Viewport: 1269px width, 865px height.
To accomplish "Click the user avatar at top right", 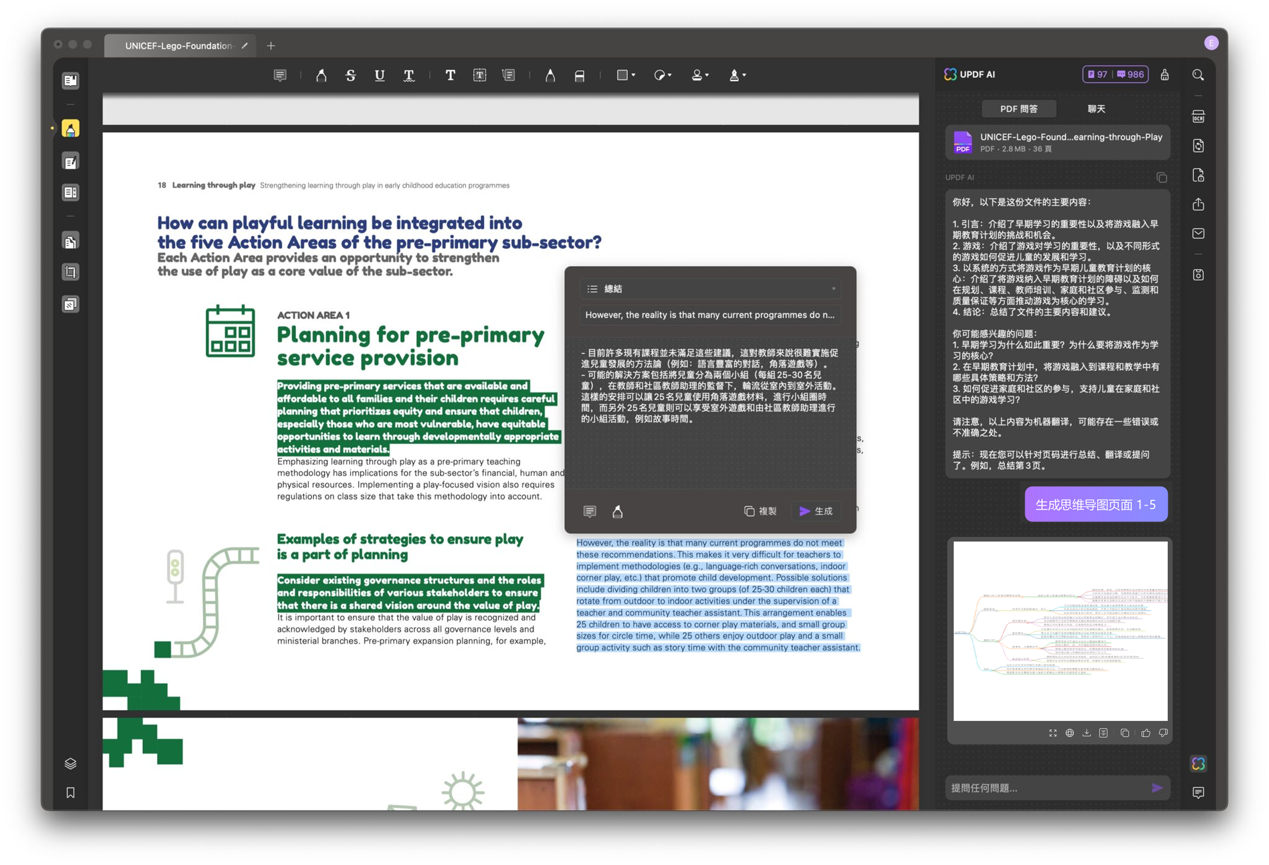I will pyautogui.click(x=1211, y=43).
